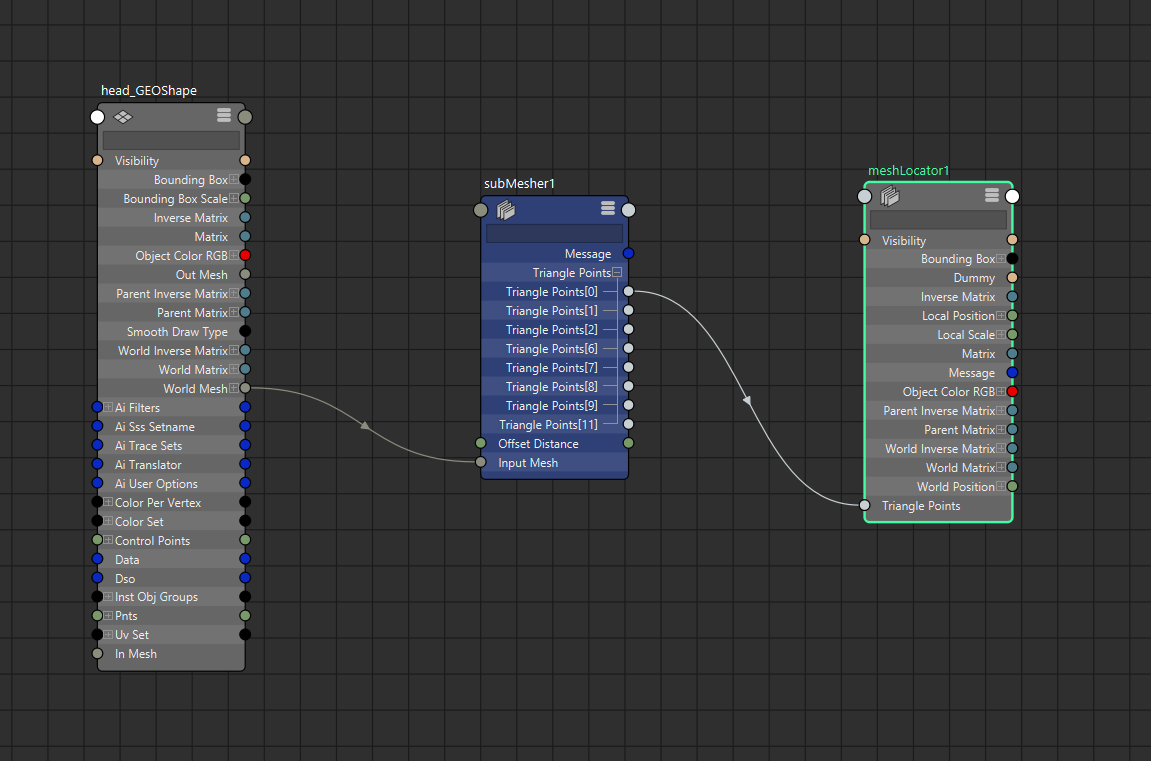Expand Parent Matrix attribute on meshLocator1
The image size is (1151, 761).
[x=1001, y=429]
